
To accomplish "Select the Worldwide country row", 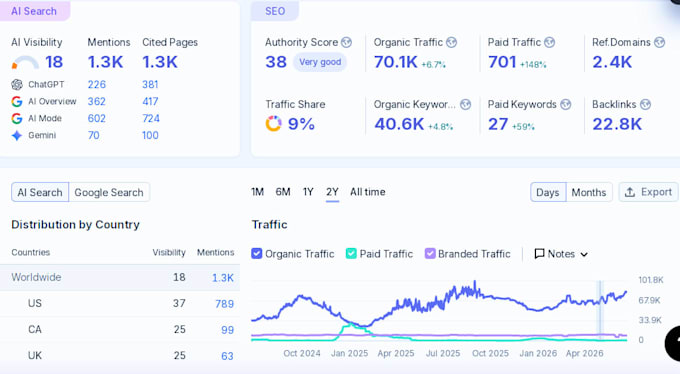I will click(120, 277).
